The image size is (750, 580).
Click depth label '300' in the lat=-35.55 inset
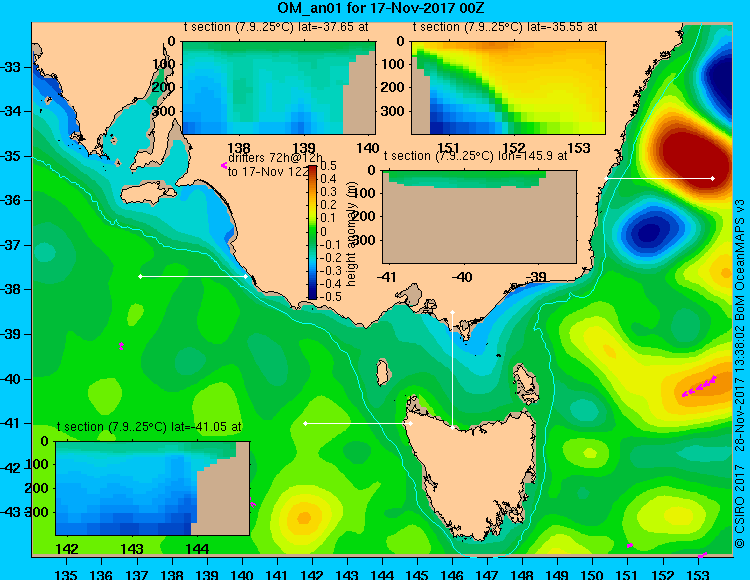pos(393,111)
